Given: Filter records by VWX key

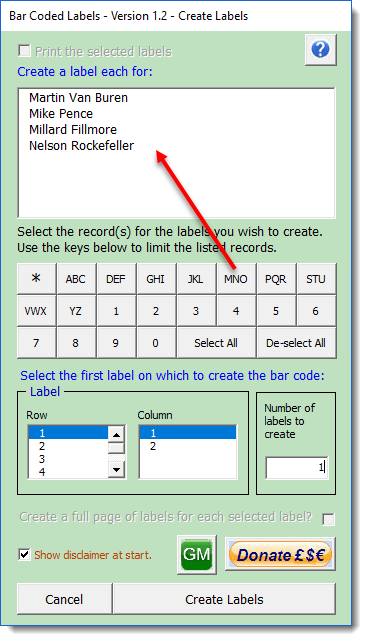Looking at the screenshot, I should click(36, 311).
